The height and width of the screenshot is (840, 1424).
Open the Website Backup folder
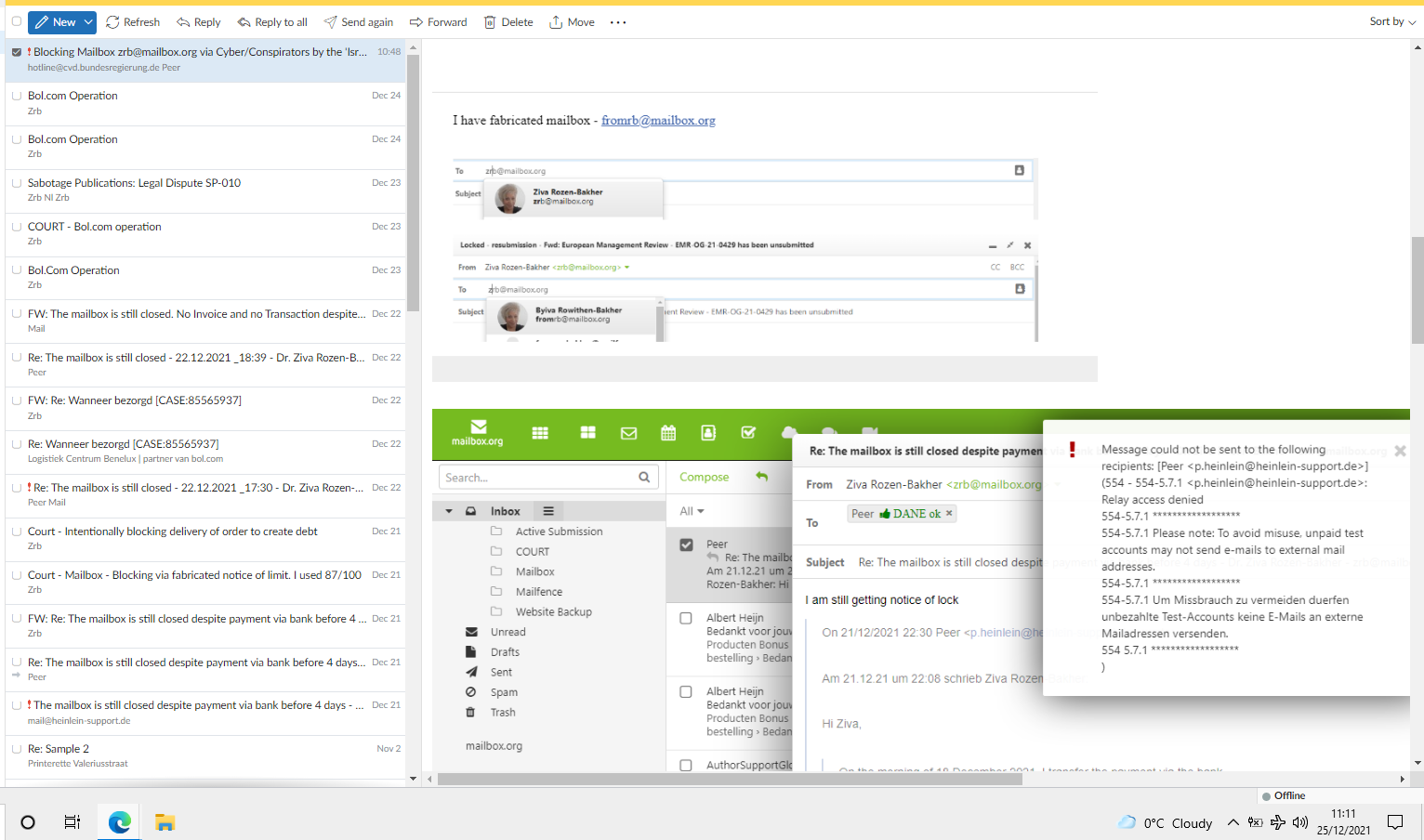click(554, 612)
